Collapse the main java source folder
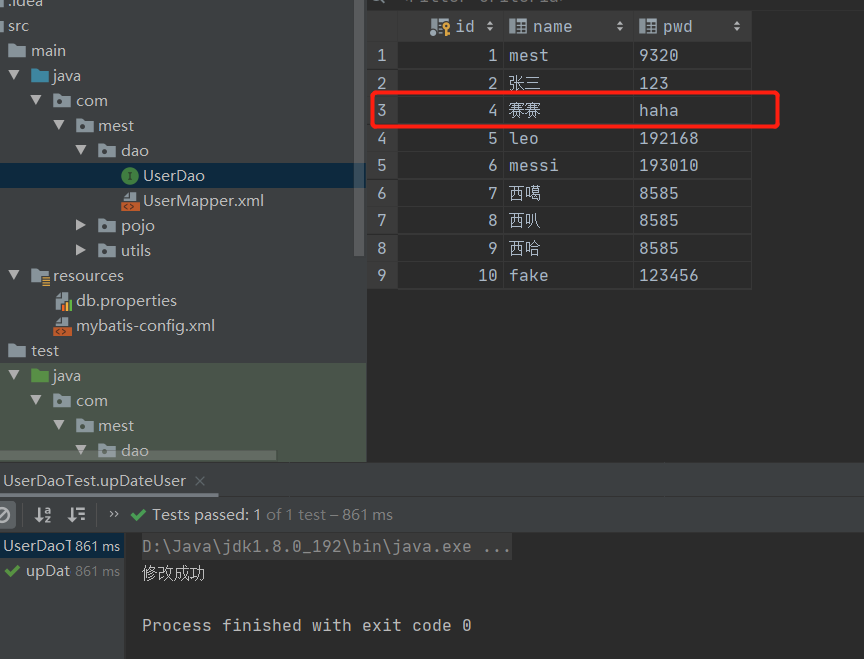This screenshot has height=659, width=864. point(14,75)
